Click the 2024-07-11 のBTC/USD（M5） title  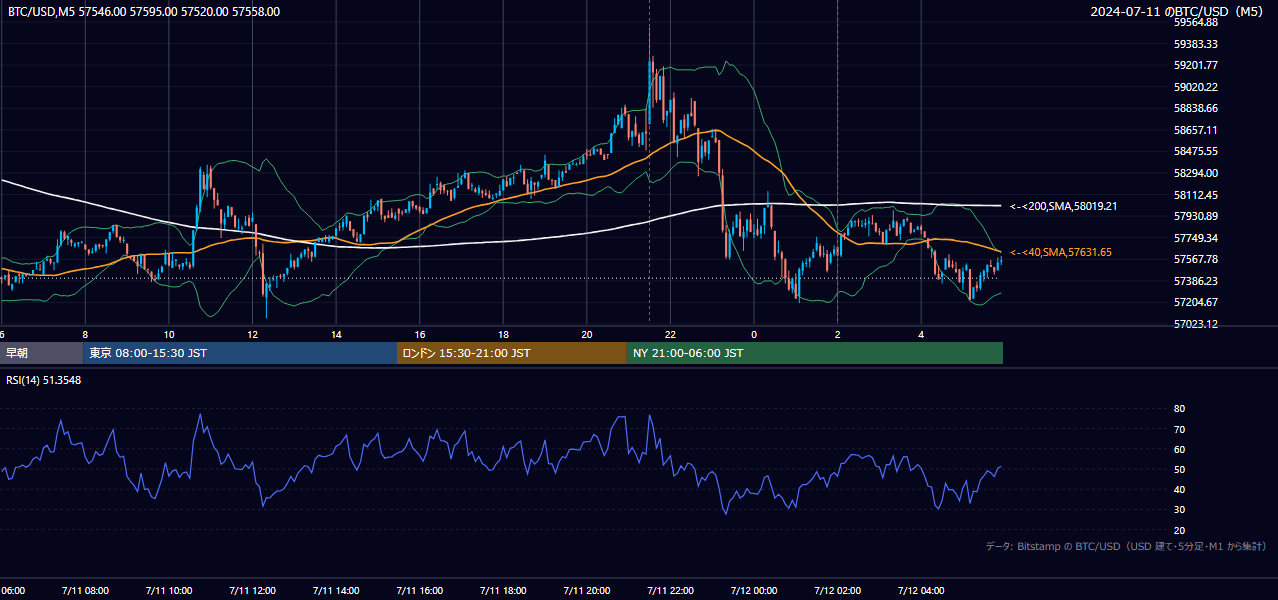1178,12
